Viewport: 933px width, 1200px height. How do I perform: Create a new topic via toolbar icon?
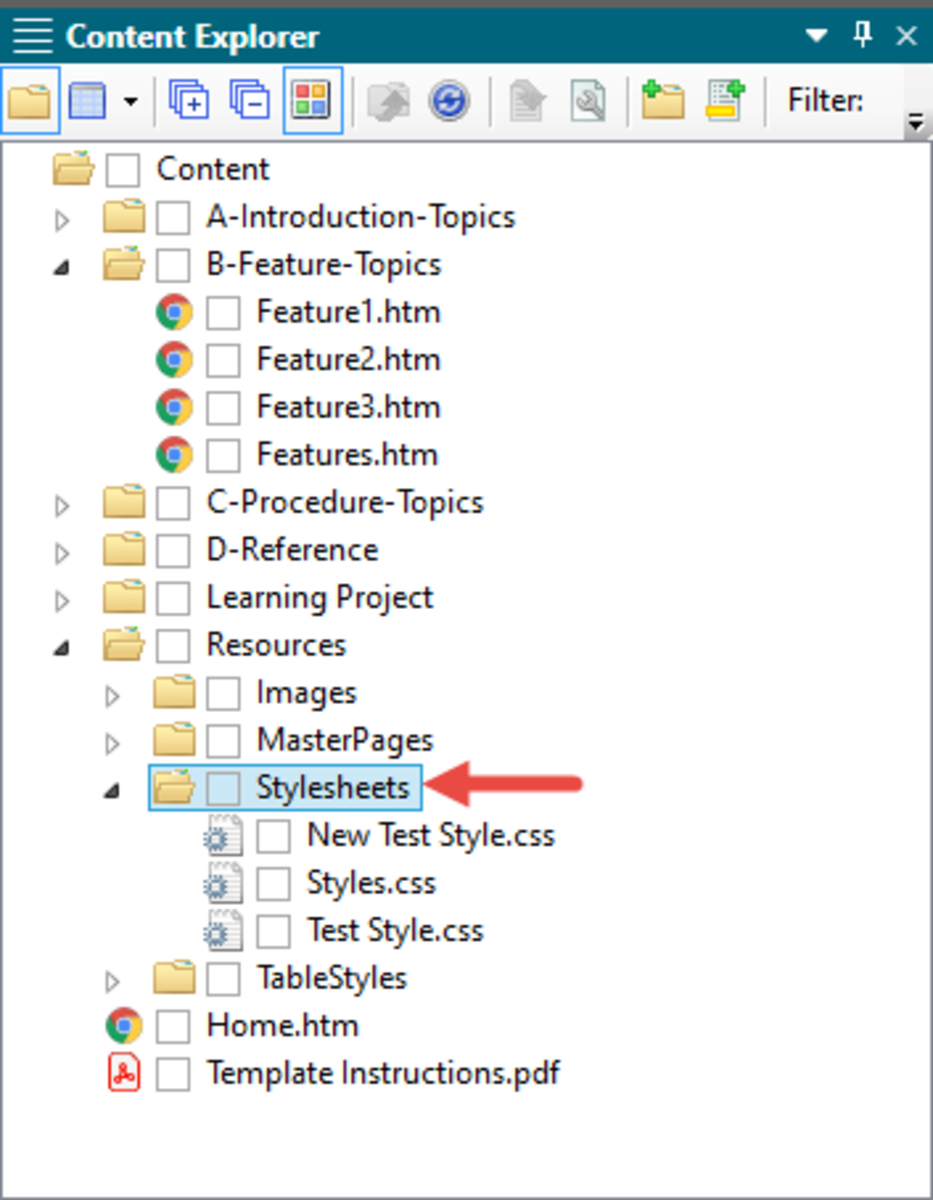click(724, 100)
